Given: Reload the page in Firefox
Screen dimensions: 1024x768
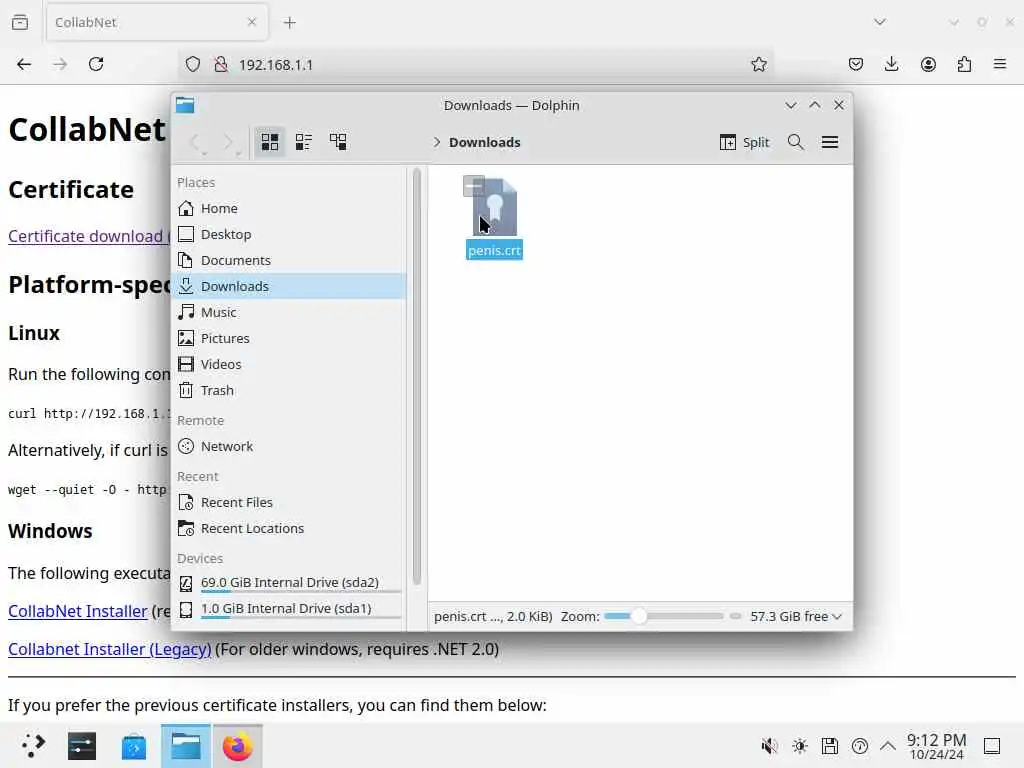Looking at the screenshot, I should coord(96,64).
